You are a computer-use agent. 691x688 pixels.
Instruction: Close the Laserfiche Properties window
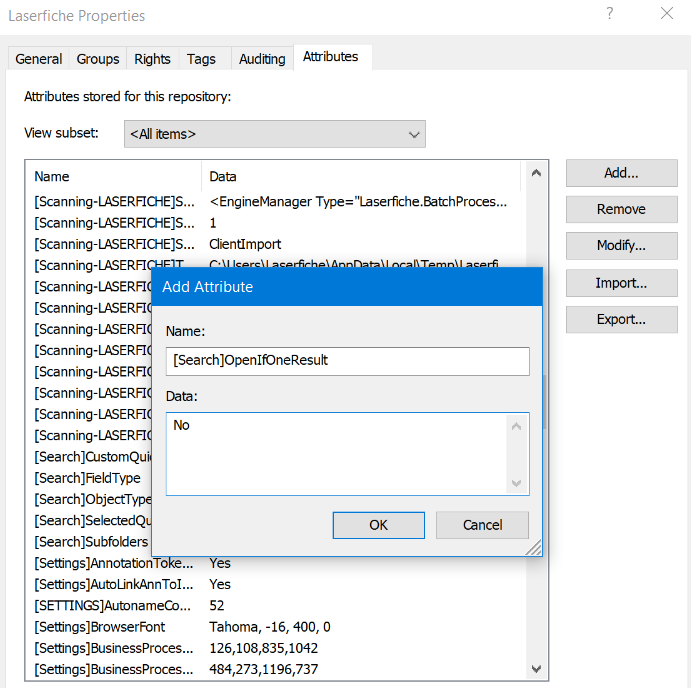pyautogui.click(x=667, y=13)
